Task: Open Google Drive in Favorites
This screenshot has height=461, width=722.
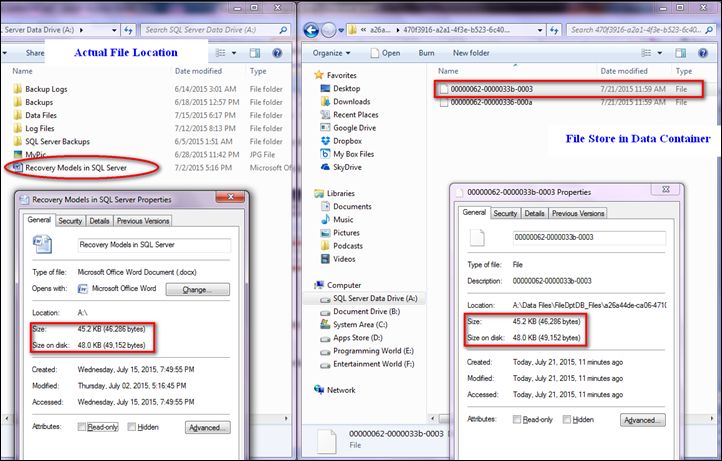Action: pyautogui.click(x=354, y=128)
